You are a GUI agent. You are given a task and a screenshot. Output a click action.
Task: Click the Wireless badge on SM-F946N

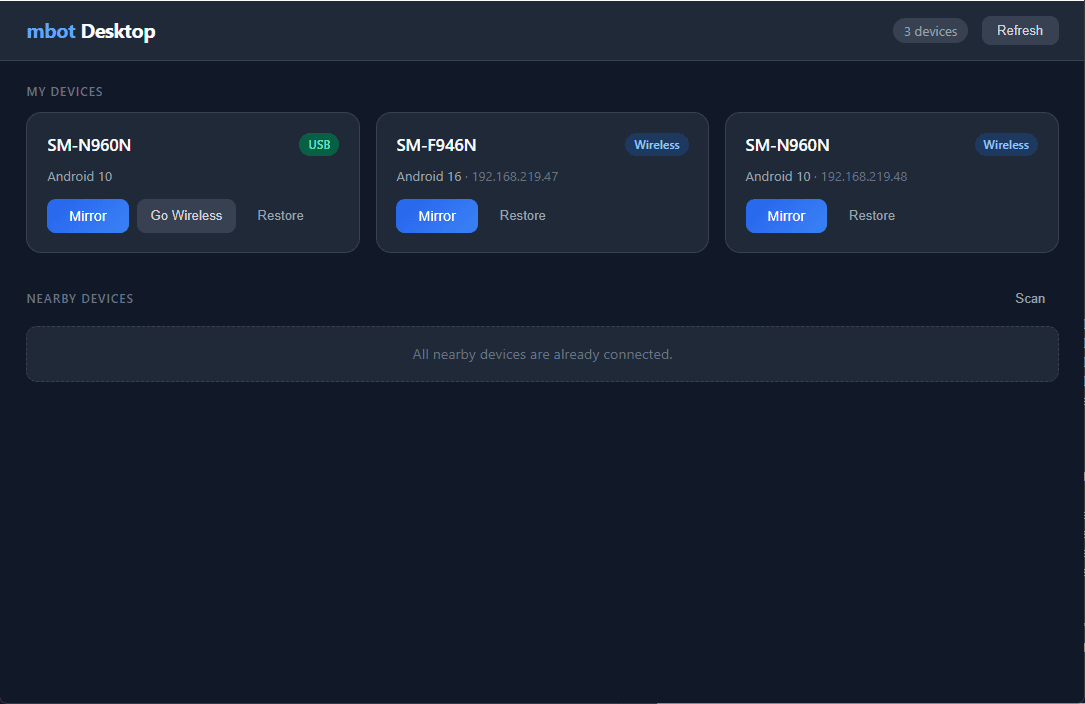pos(657,144)
